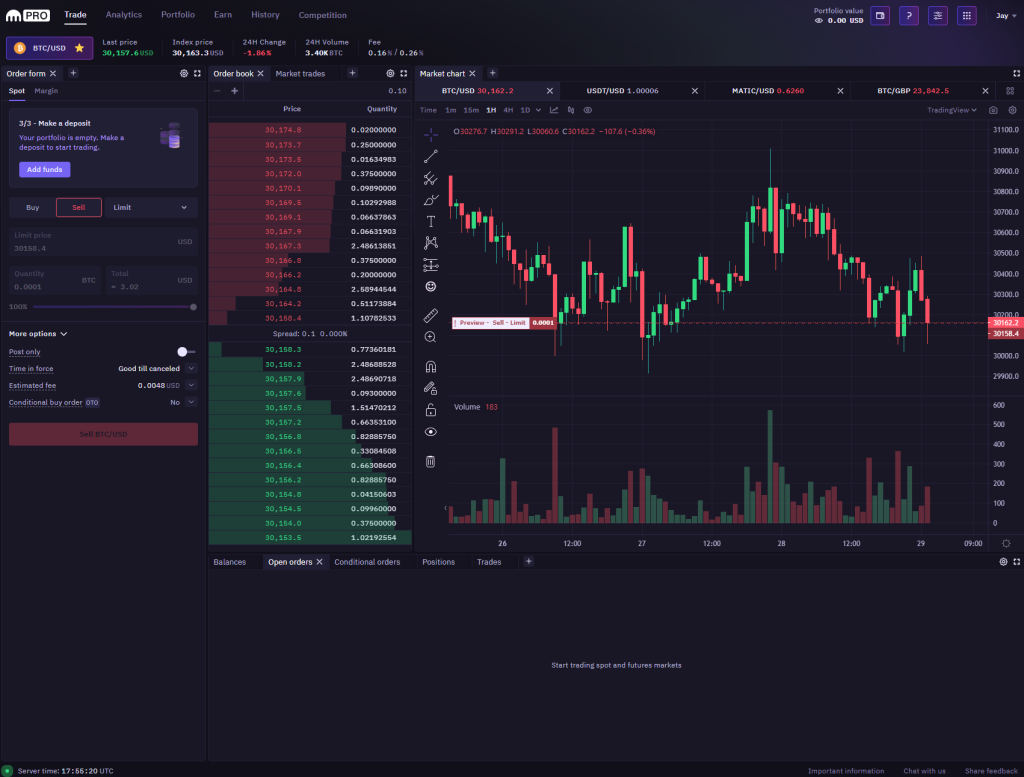Select the trend line drawing tool
Screen dimensions: 1024x777
430,155
